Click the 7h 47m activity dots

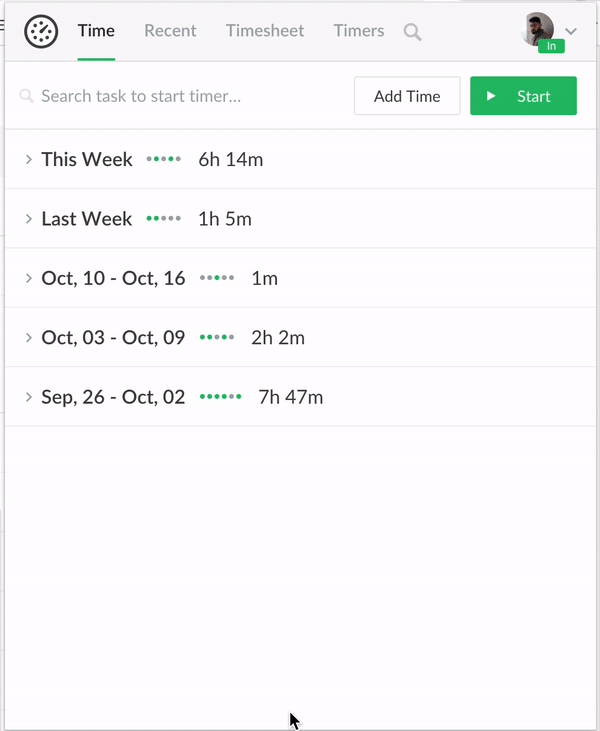pyautogui.click(x=221, y=397)
